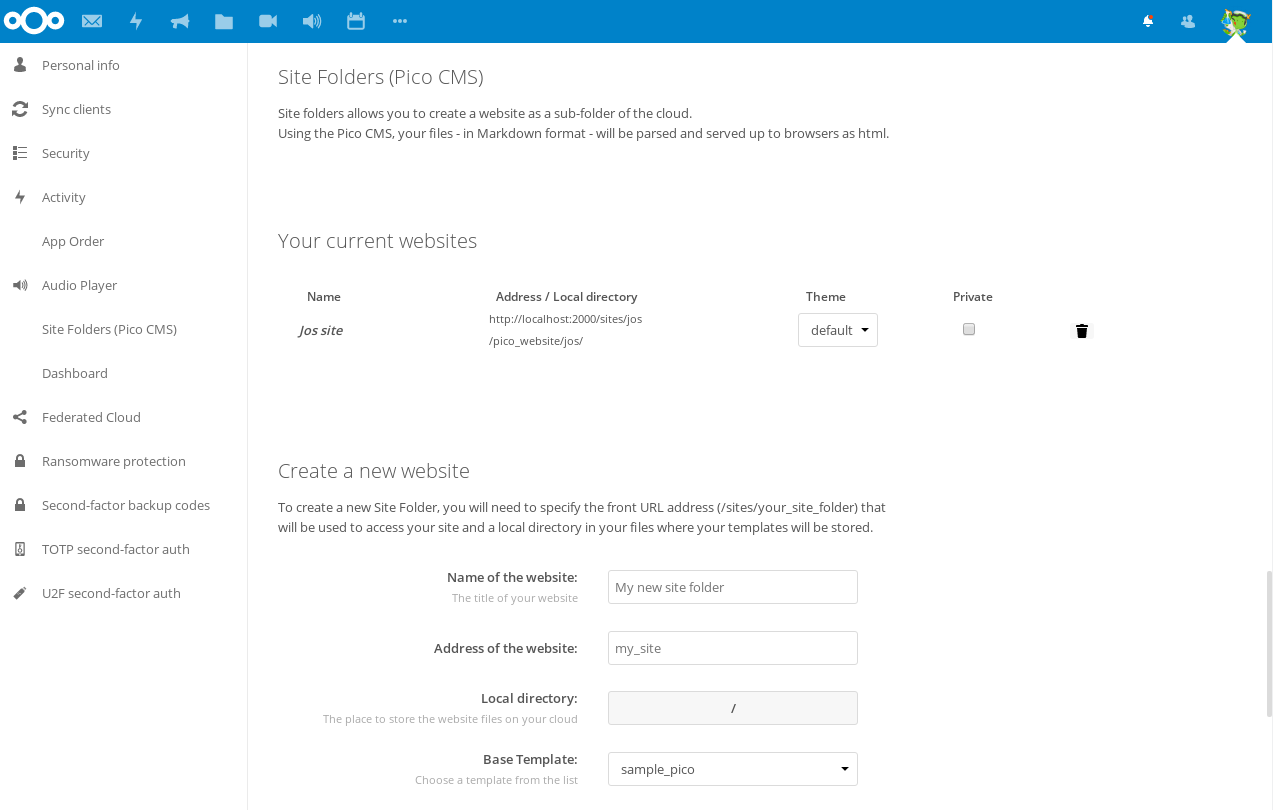This screenshot has width=1273, height=810.
Task: Click the Activity bolt icon in sidebar
Action: pyautogui.click(x=20, y=197)
